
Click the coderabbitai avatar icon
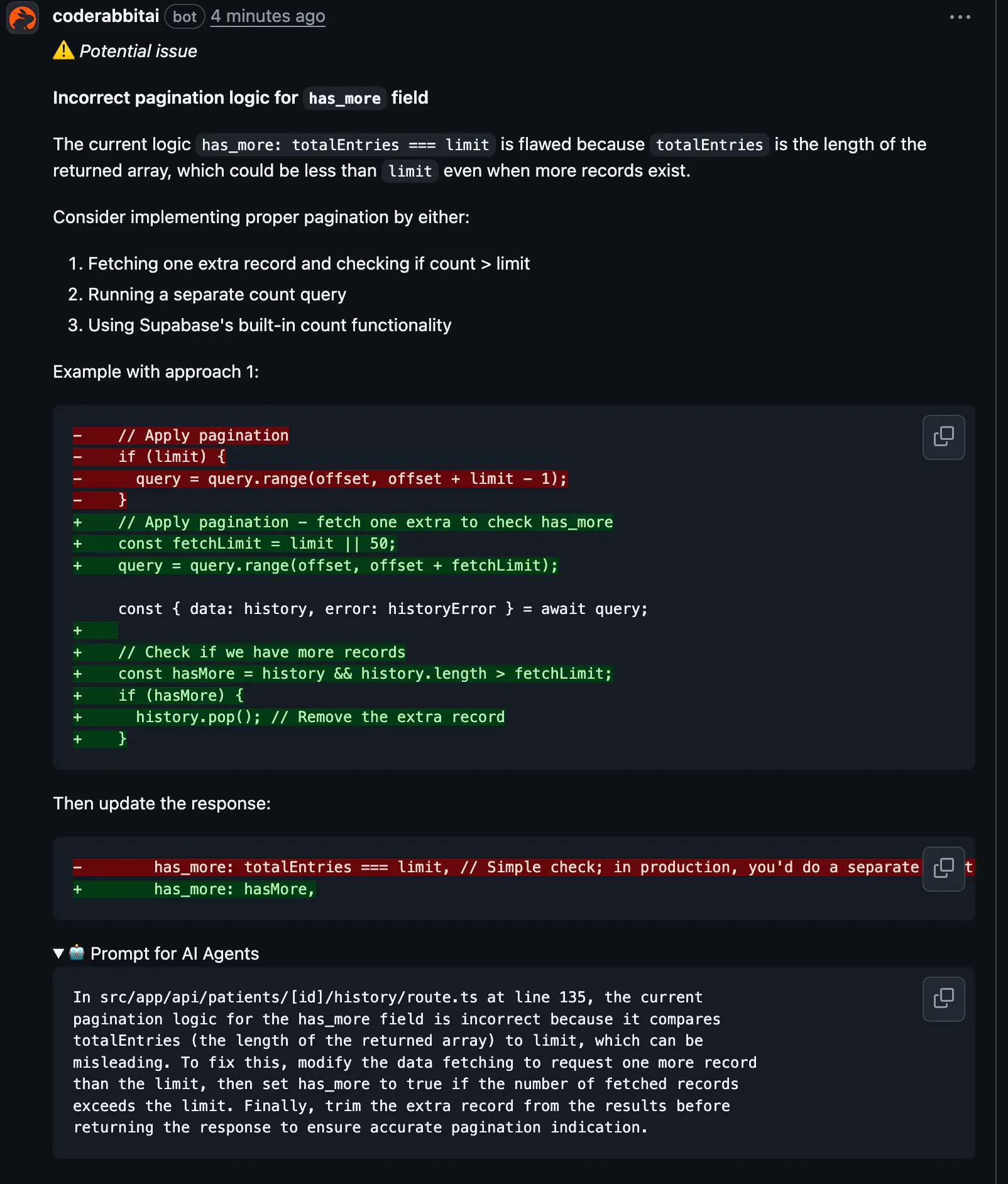click(x=23, y=18)
